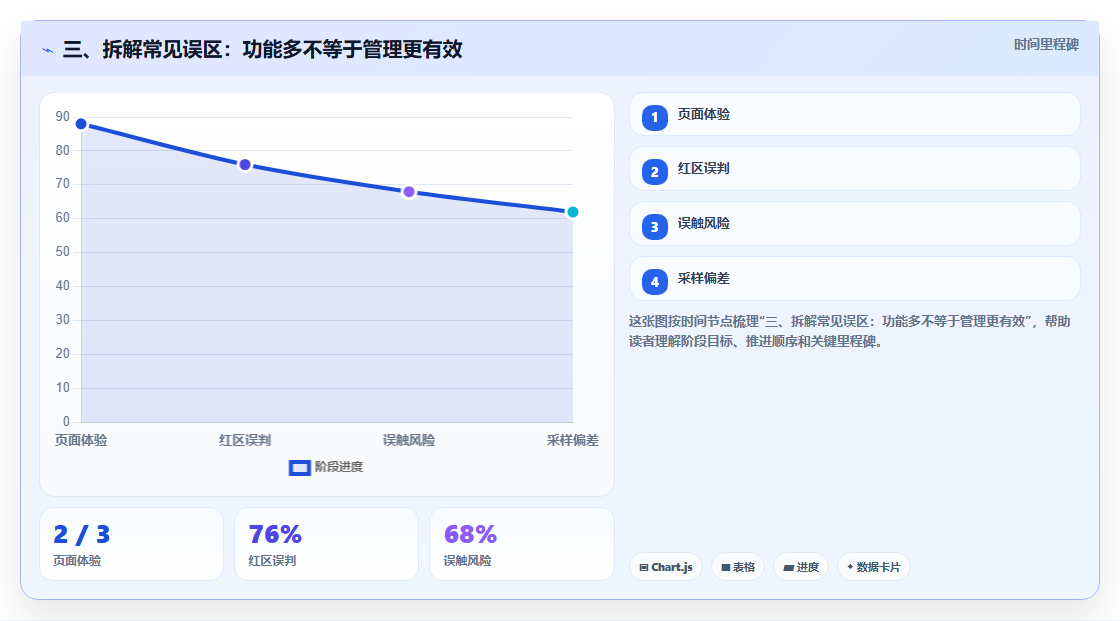This screenshot has height=621, width=1120.
Task: Click the purple 误触风险 data point
Action: [x=409, y=192]
